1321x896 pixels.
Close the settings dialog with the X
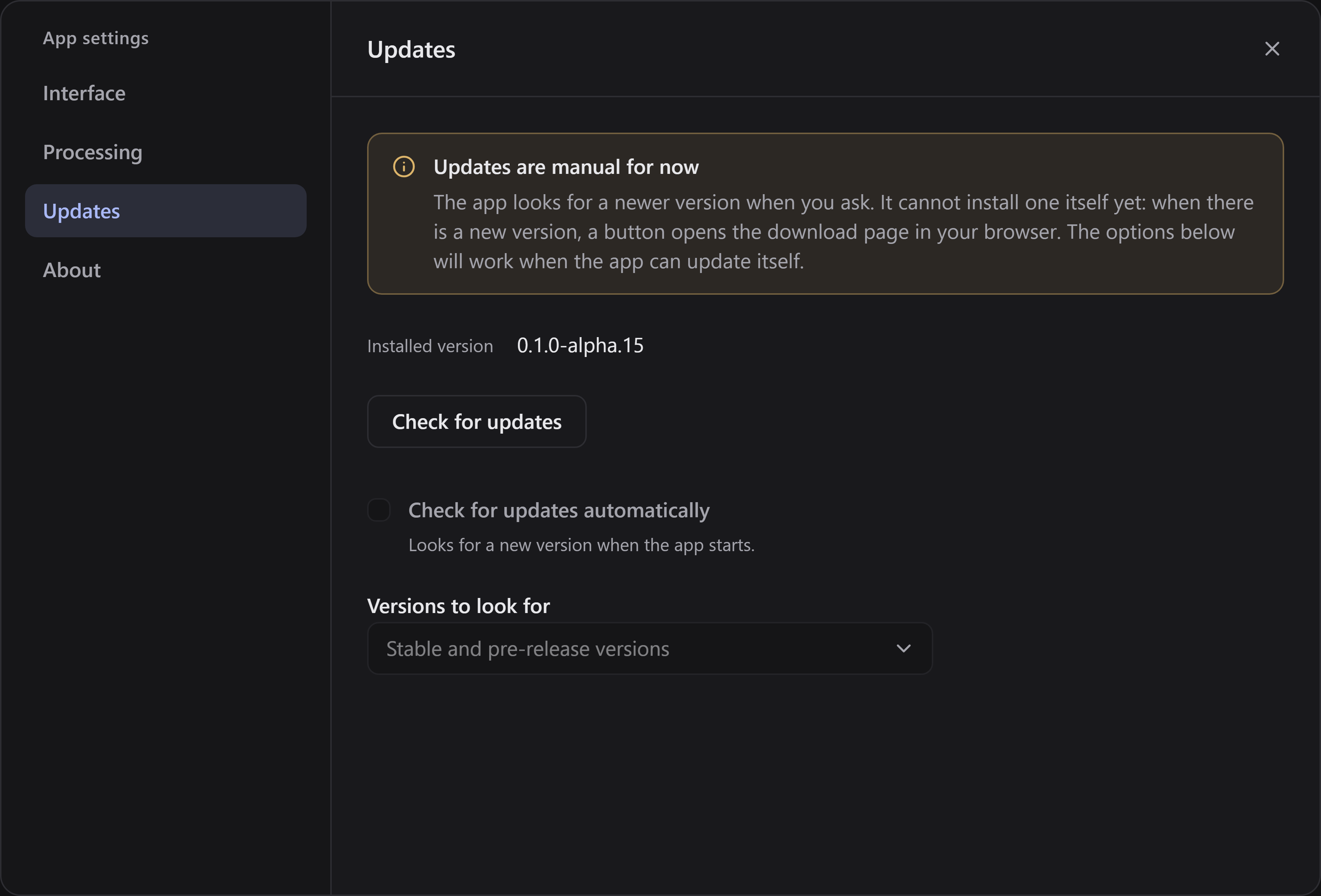[1272, 49]
